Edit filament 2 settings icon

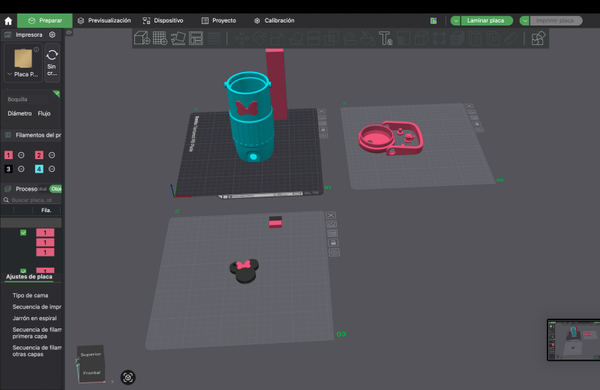pyautogui.click(x=52, y=155)
